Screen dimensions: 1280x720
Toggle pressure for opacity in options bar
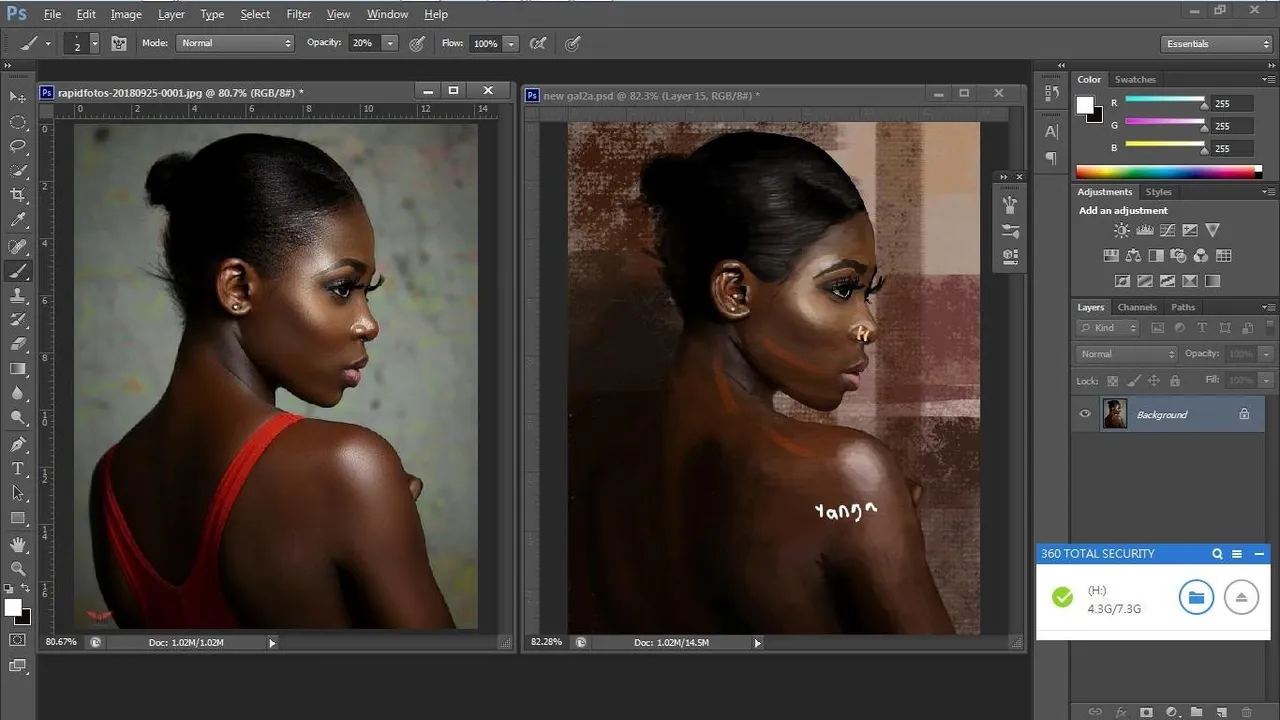[x=417, y=43]
